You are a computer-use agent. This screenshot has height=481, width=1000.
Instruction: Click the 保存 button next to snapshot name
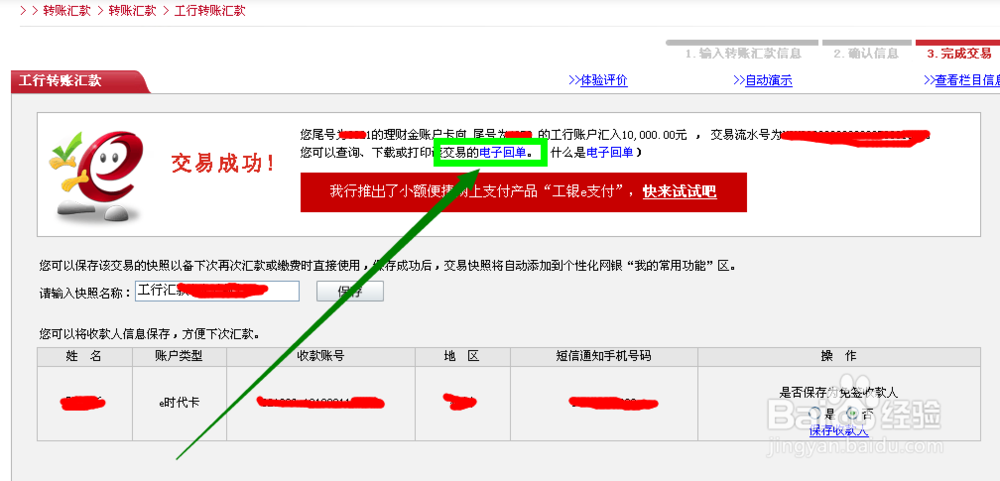(x=350, y=292)
